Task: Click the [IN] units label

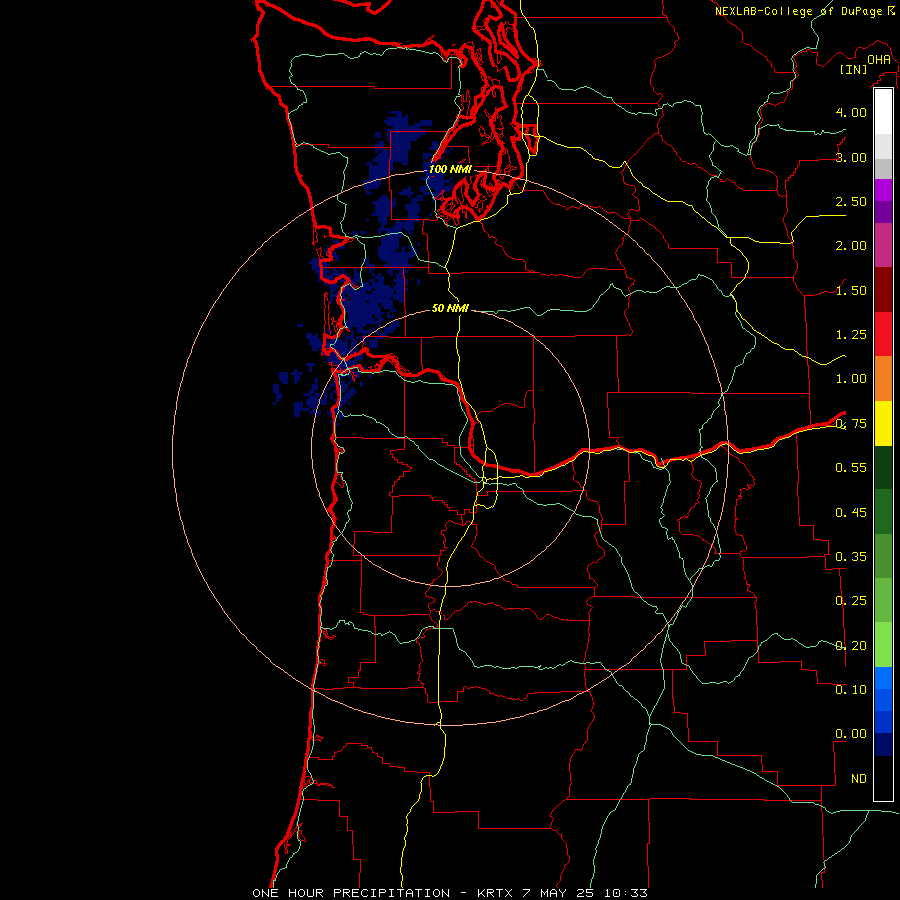Action: coord(854,69)
